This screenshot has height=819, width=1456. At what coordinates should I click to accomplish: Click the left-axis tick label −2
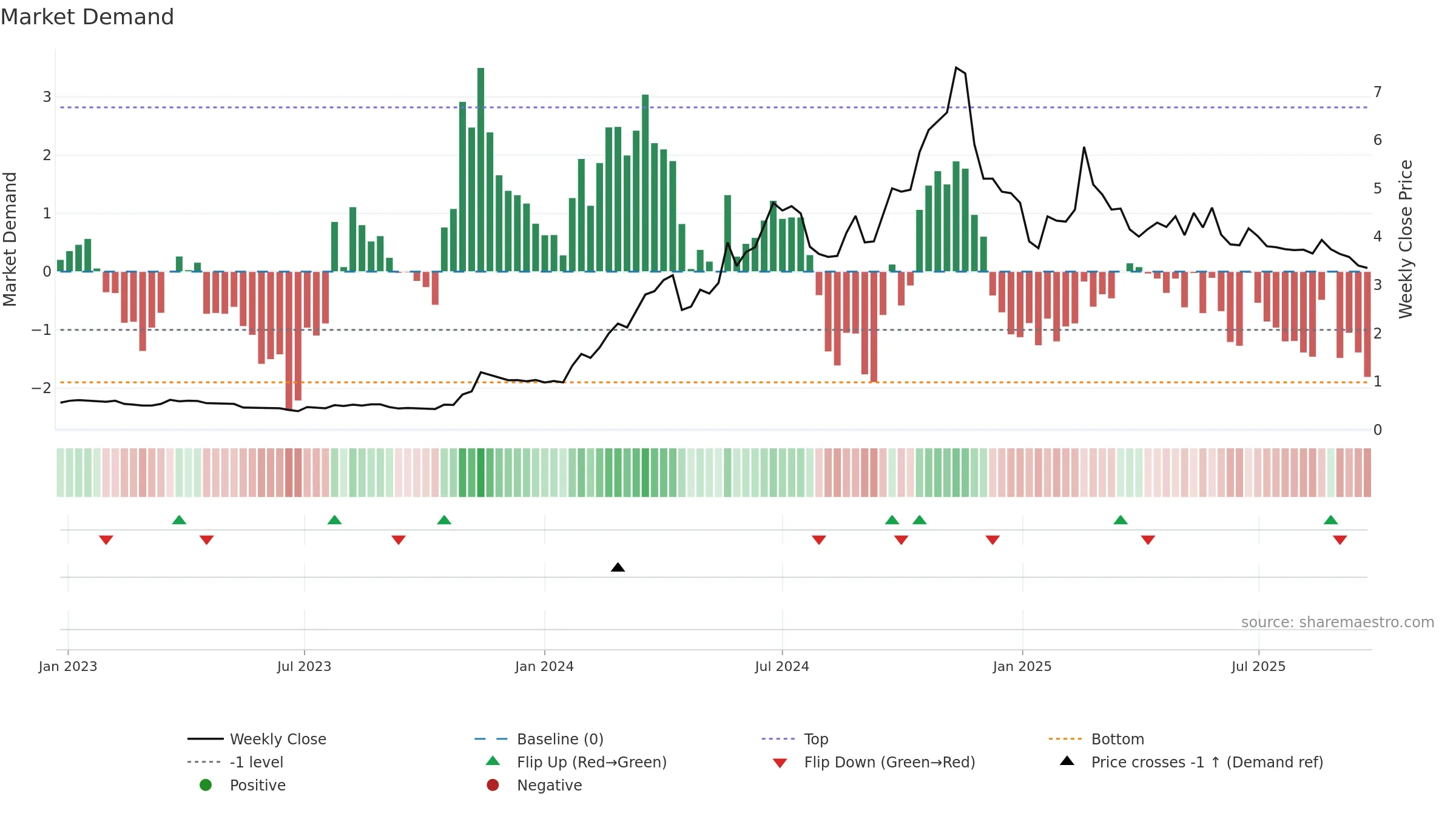click(41, 388)
